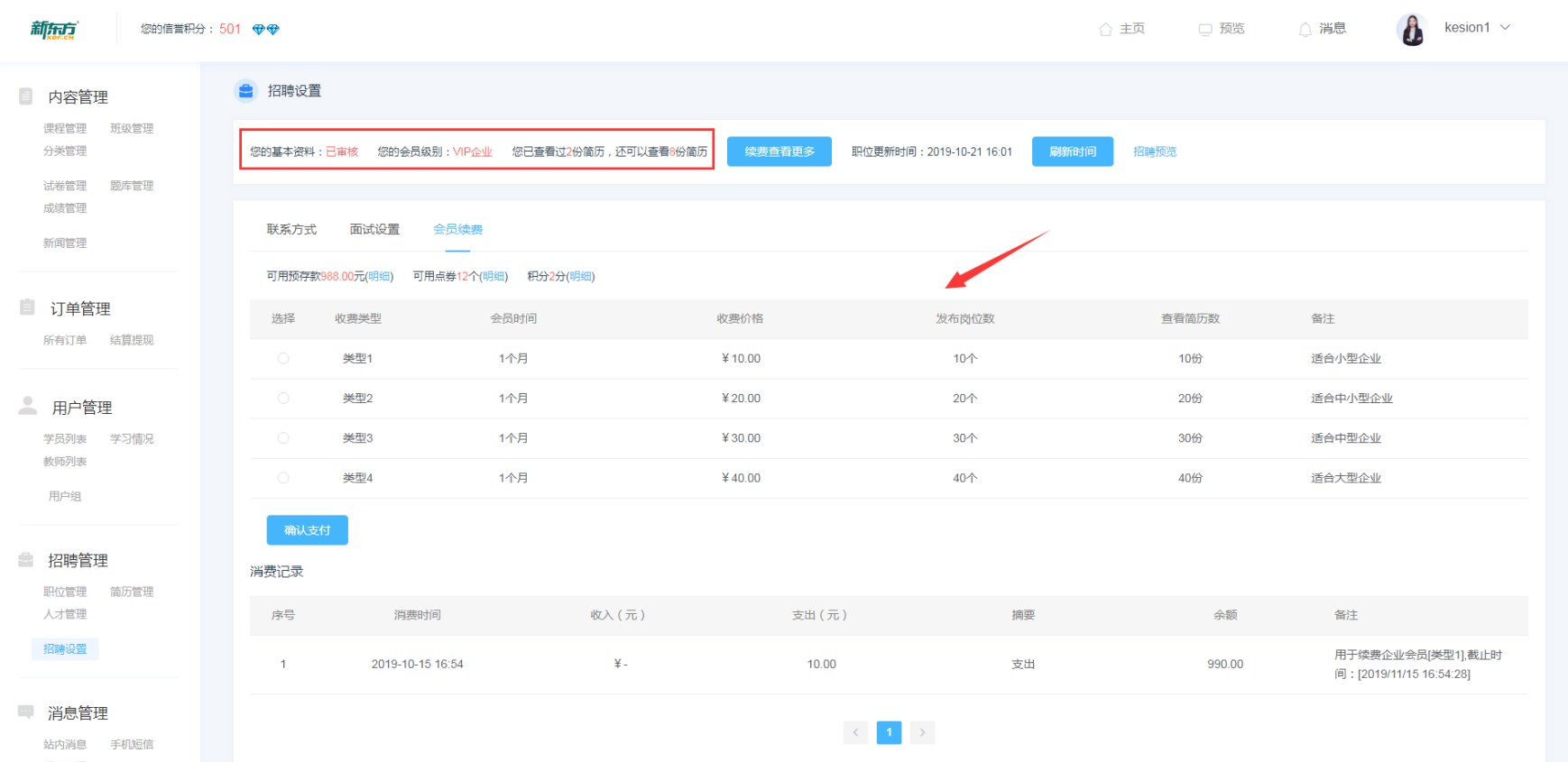Open the 面试设置 tab

[x=374, y=230]
